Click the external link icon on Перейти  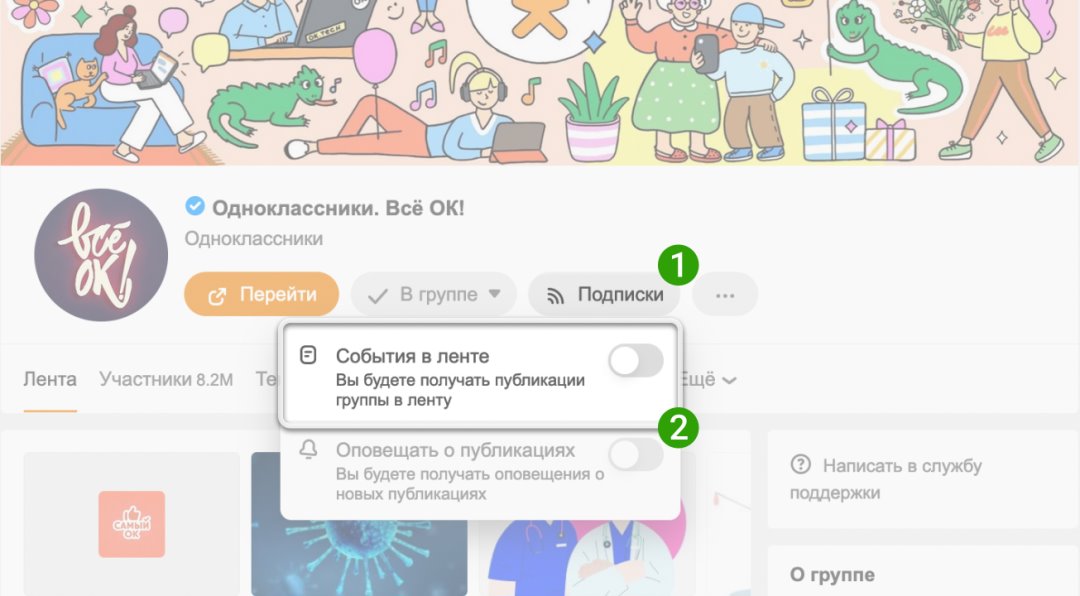tap(217, 296)
